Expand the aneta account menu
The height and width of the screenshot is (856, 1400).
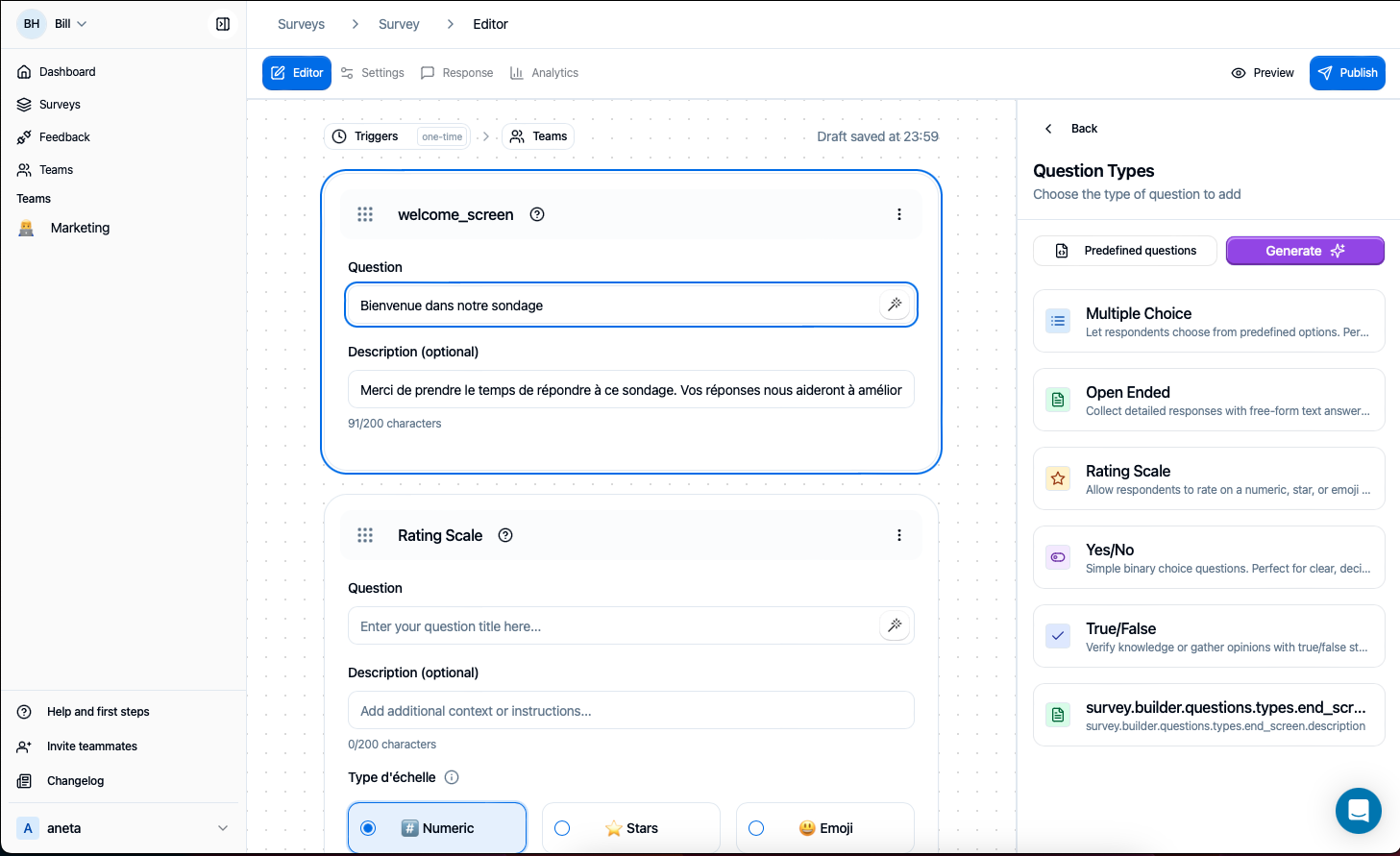pyautogui.click(x=223, y=827)
